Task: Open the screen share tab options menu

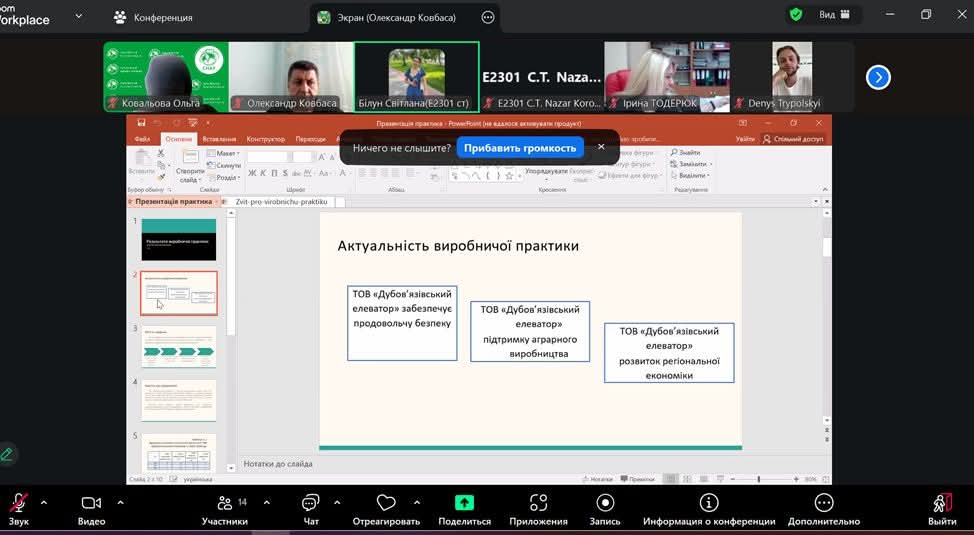Action: point(488,17)
